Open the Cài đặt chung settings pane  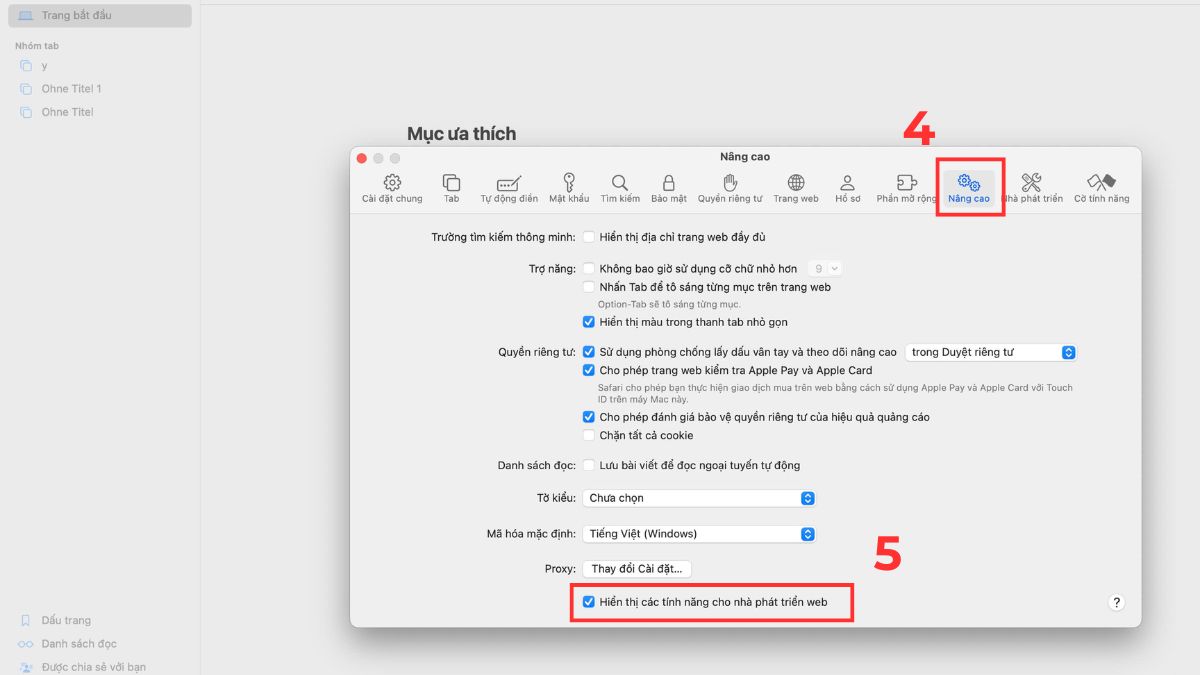point(392,188)
